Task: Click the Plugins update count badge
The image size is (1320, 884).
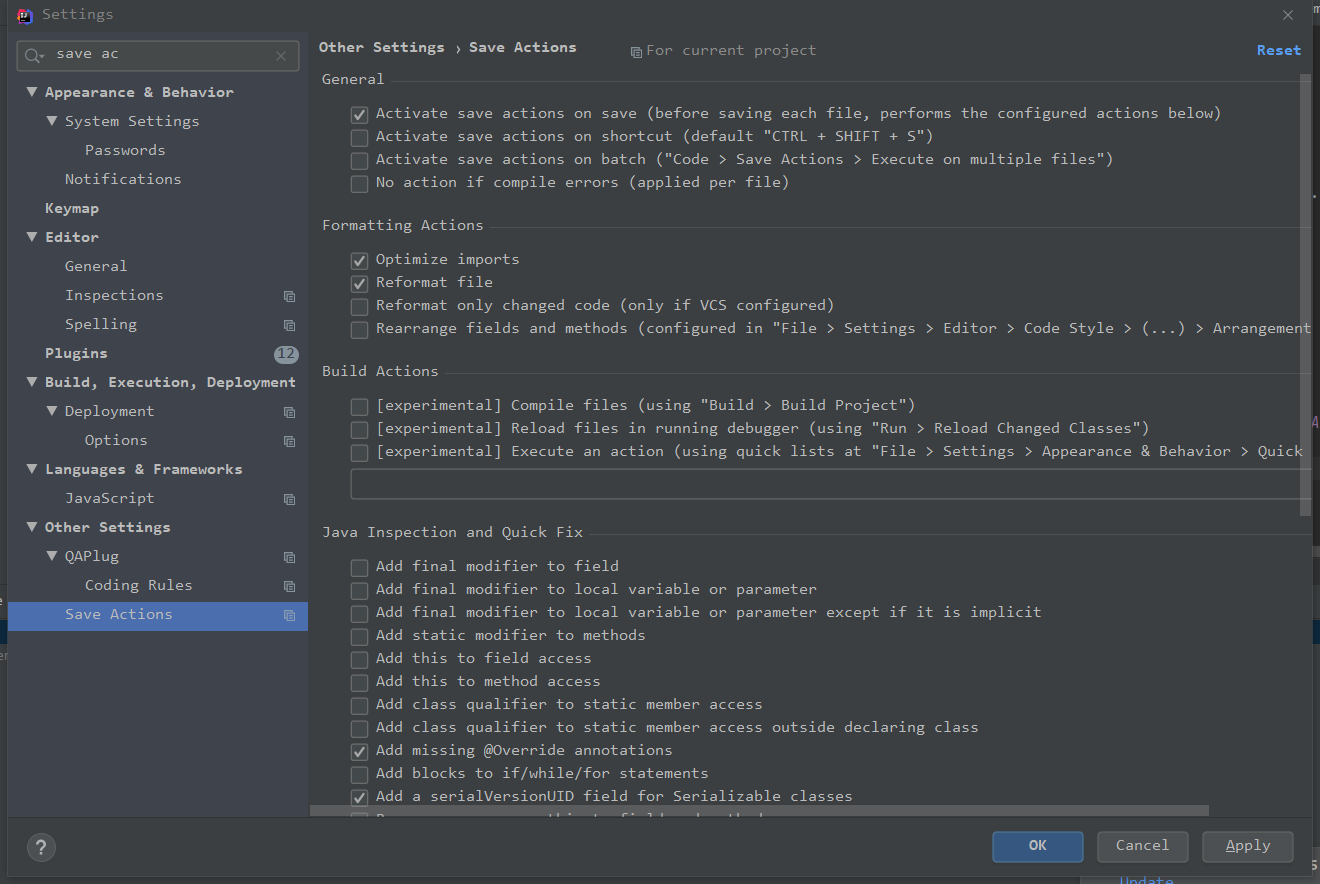Action: coord(286,354)
